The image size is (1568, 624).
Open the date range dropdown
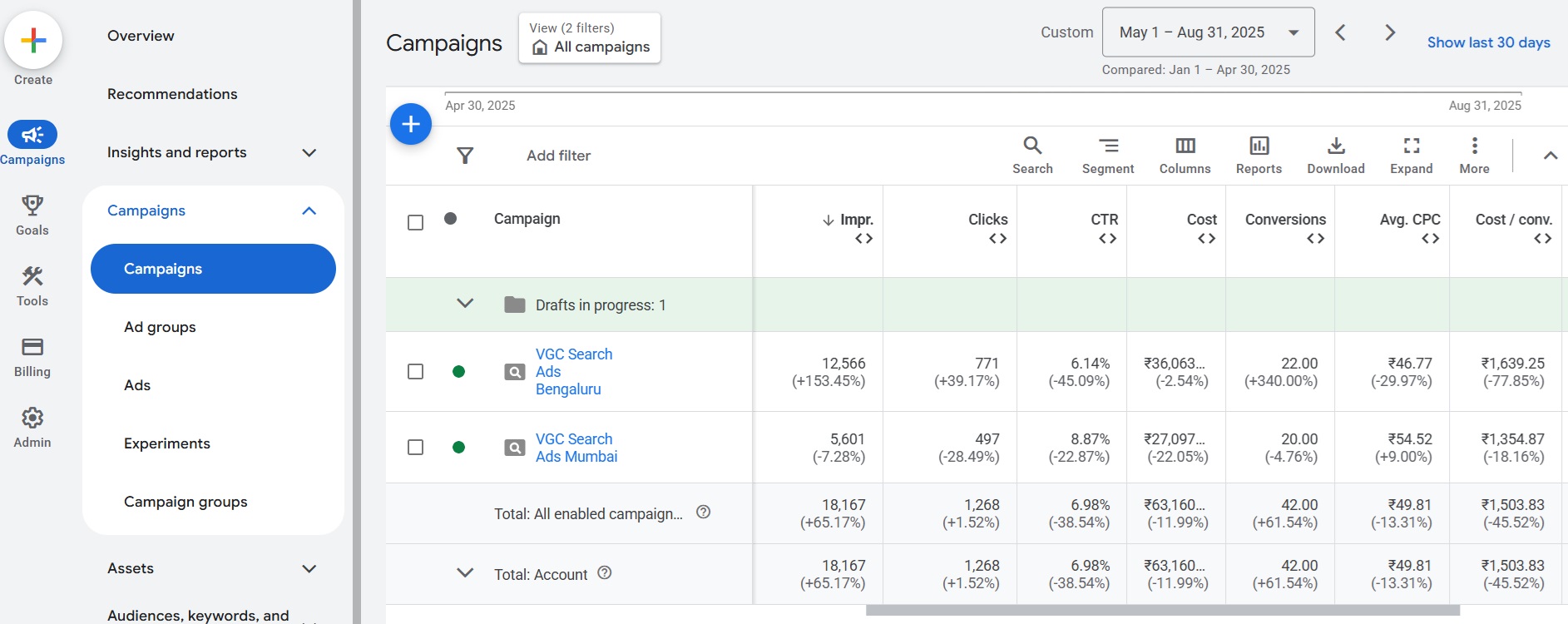click(1208, 32)
